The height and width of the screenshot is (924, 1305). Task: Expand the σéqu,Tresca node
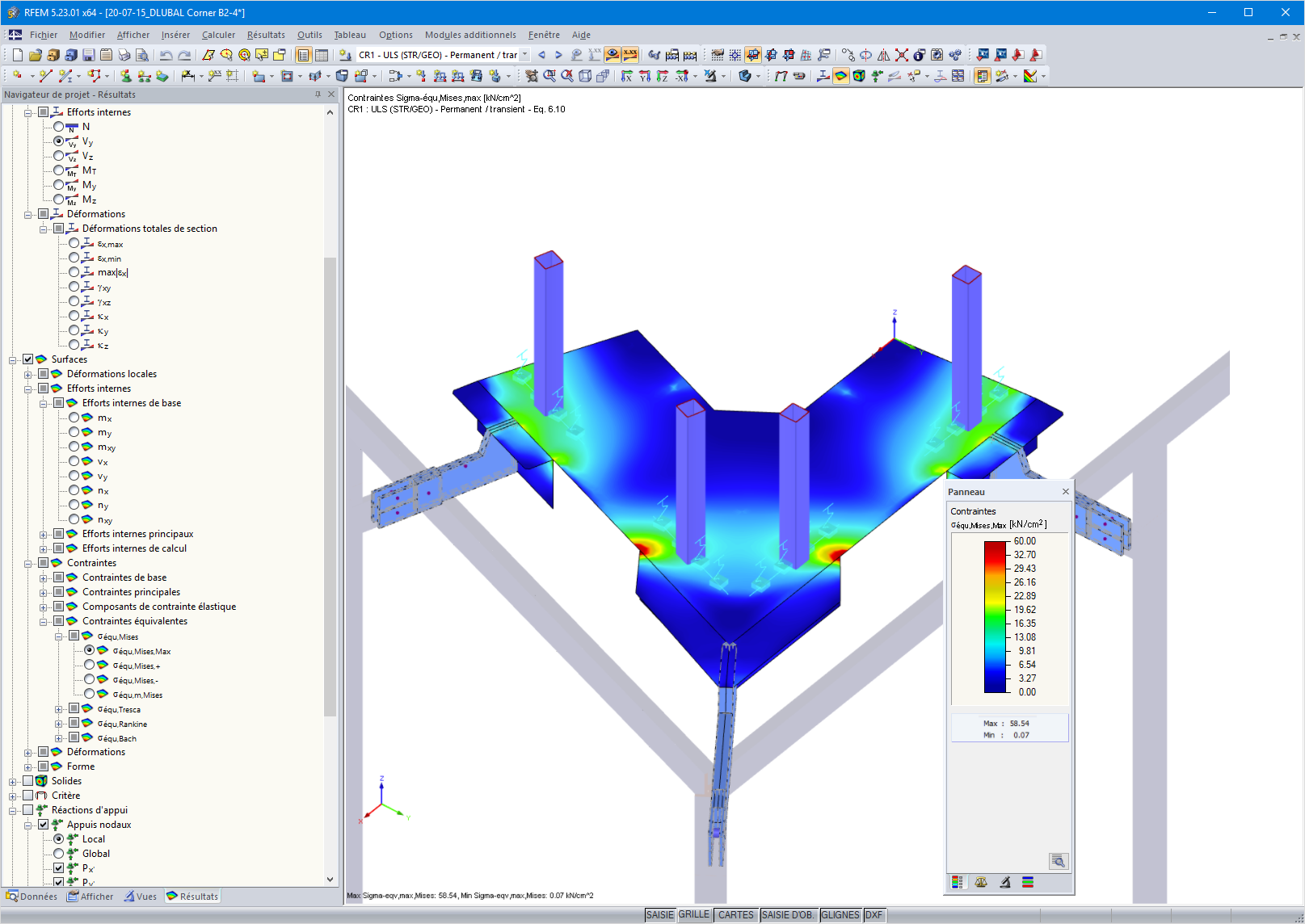coord(59,710)
